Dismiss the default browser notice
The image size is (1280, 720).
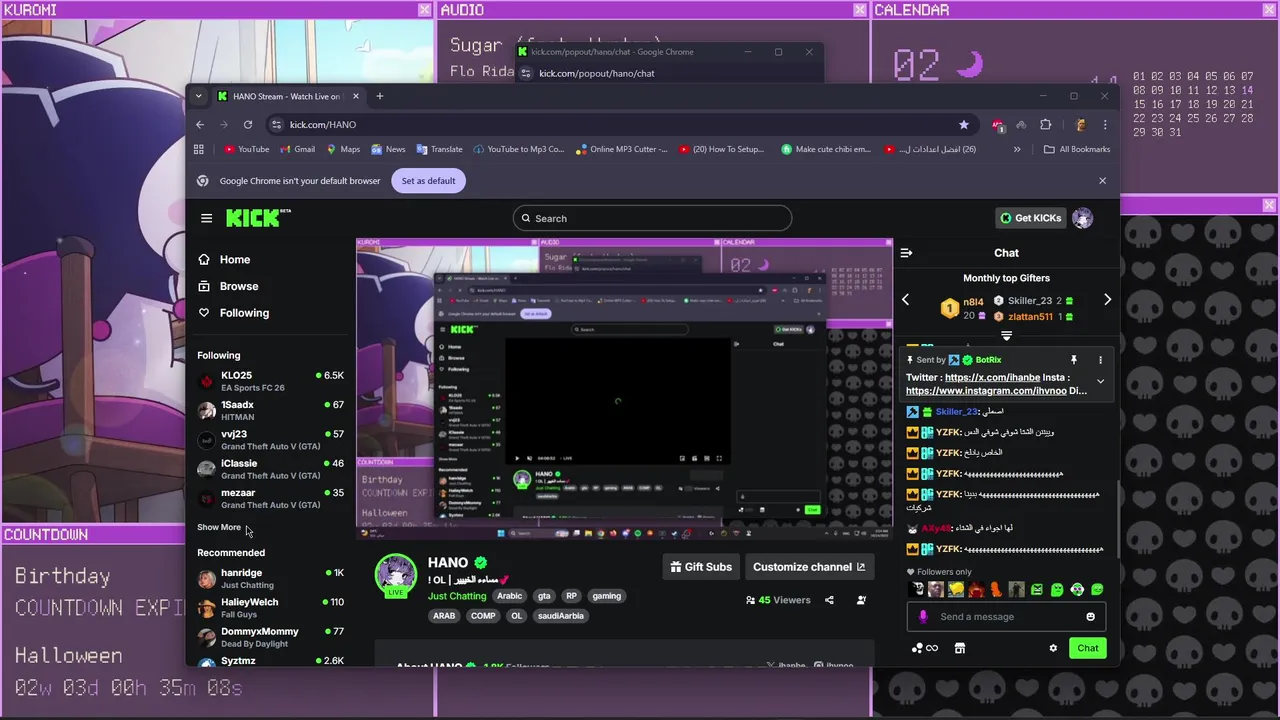coord(1102,181)
